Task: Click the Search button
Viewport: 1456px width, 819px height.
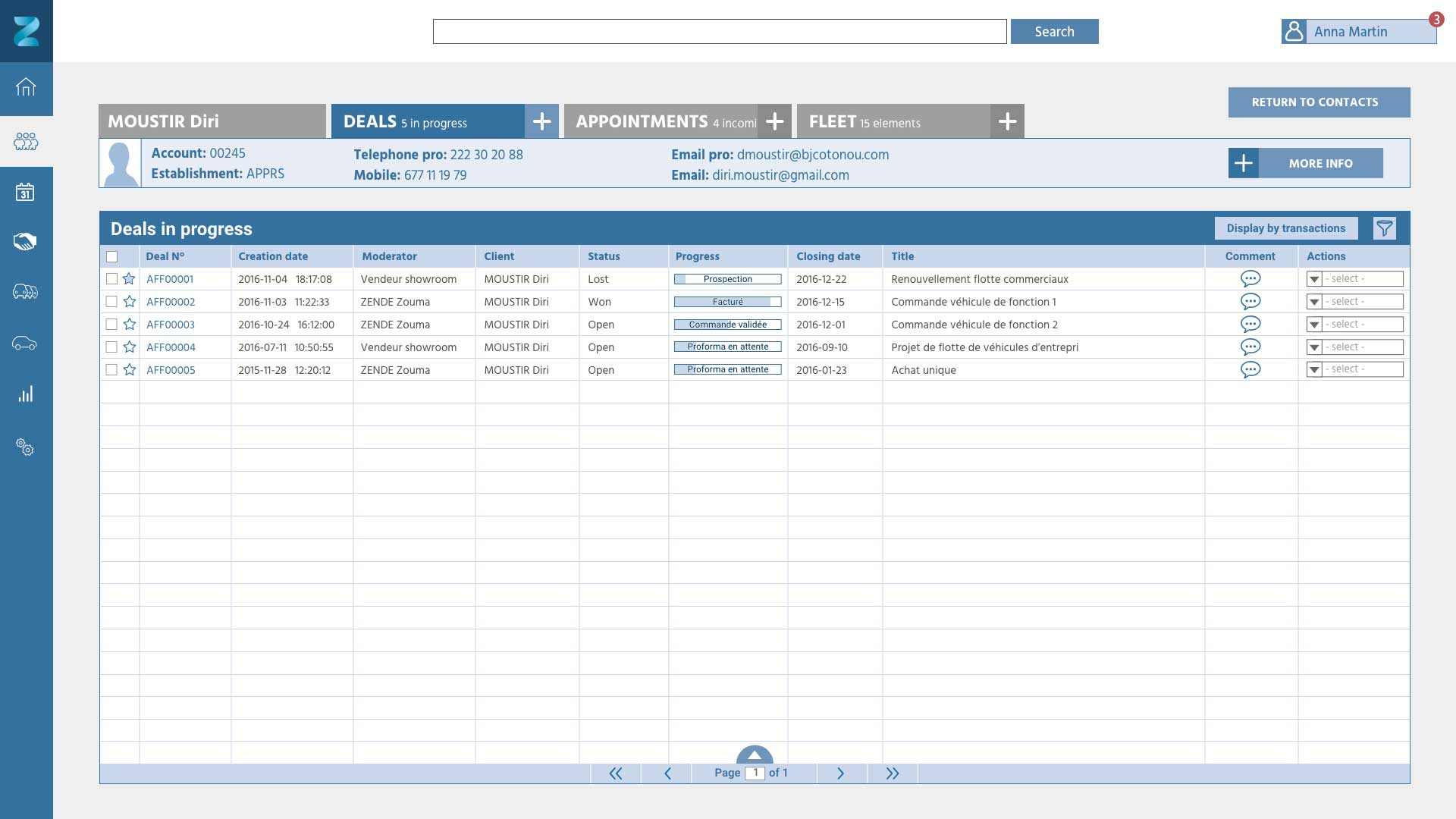Action: coord(1054,31)
